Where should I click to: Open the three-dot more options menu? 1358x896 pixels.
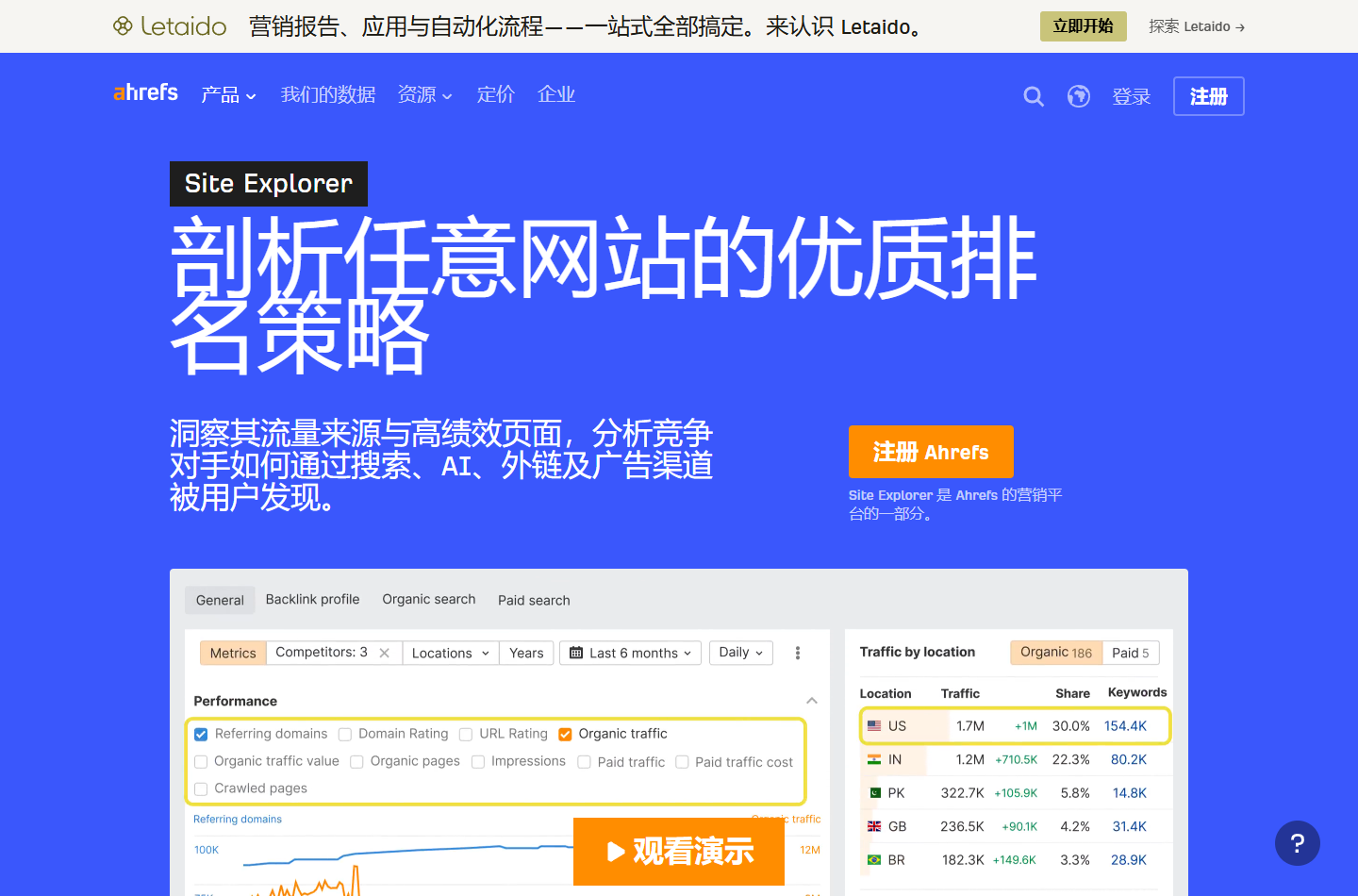(798, 653)
